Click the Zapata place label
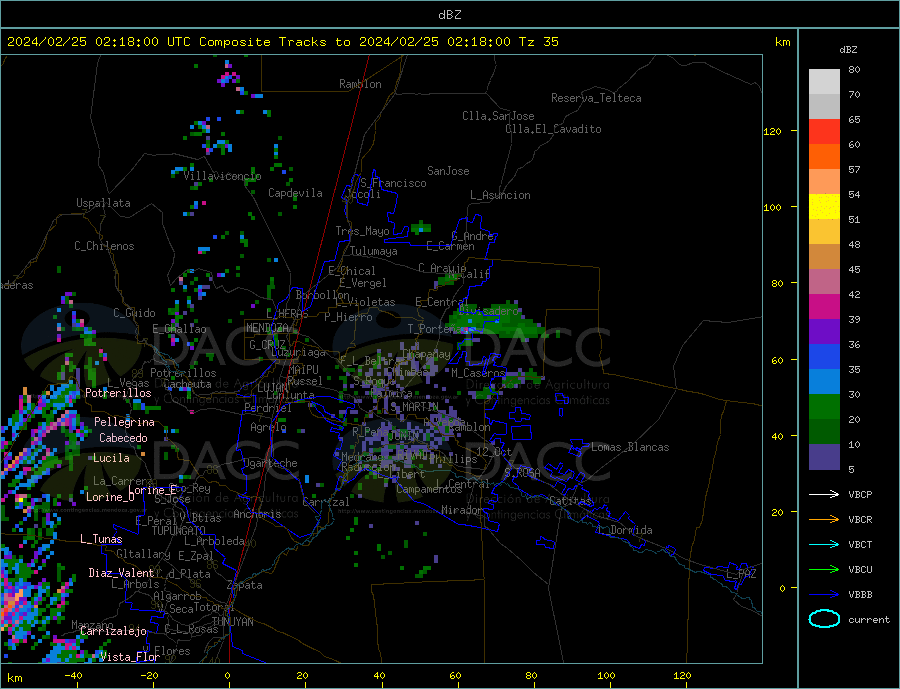The height and width of the screenshot is (689, 900). click(x=245, y=586)
